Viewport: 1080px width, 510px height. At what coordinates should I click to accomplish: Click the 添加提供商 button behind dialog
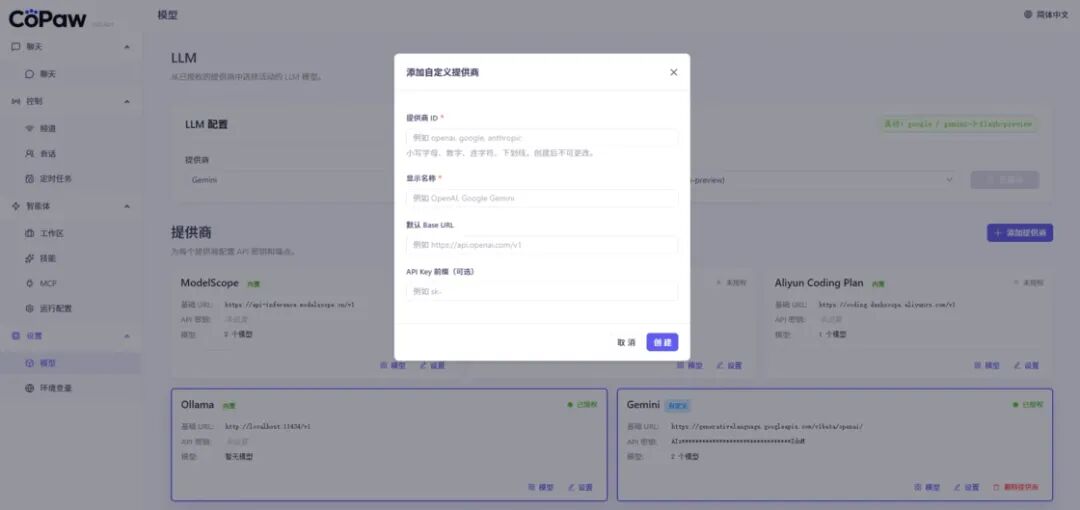point(1019,233)
